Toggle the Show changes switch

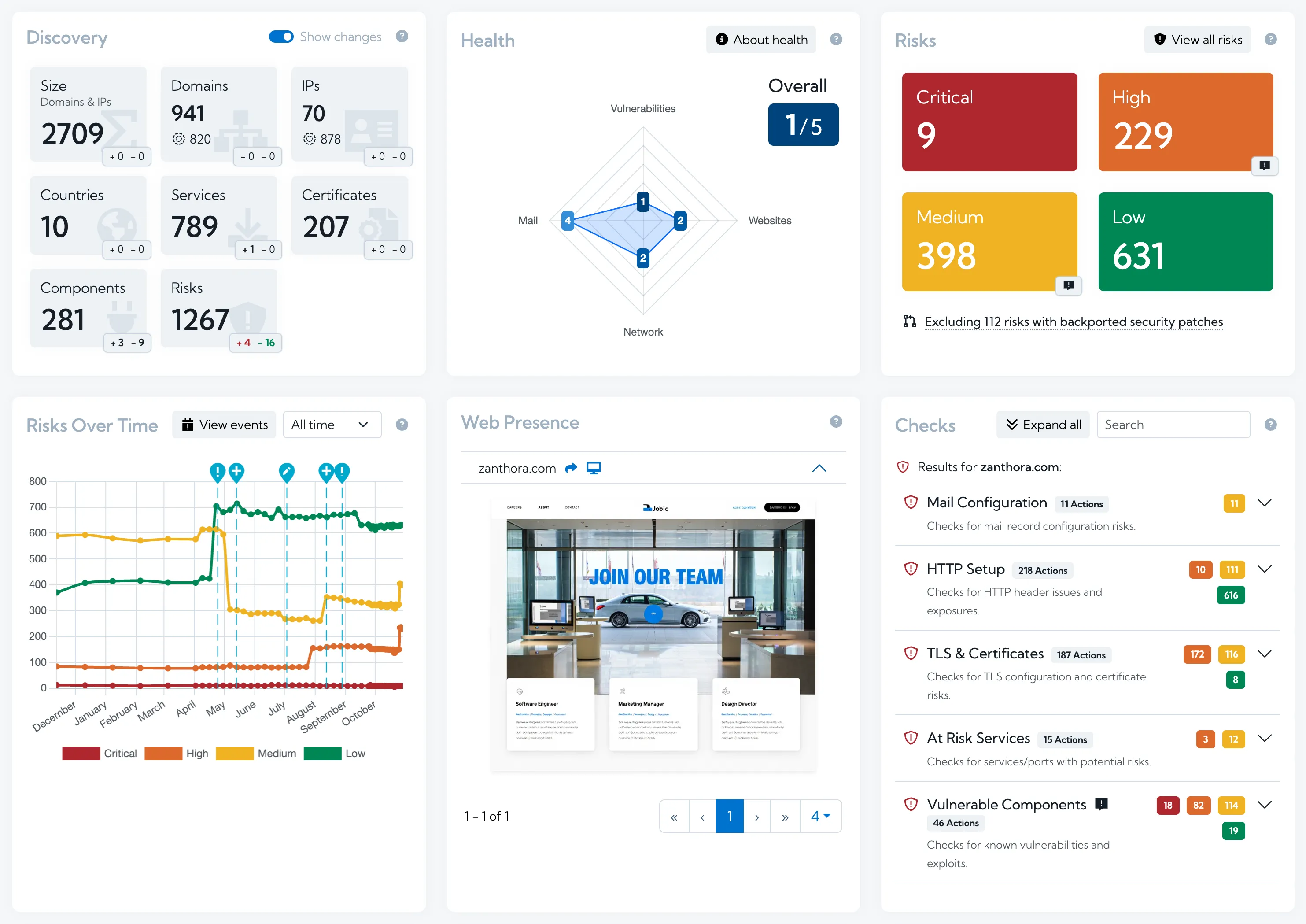[x=280, y=37]
